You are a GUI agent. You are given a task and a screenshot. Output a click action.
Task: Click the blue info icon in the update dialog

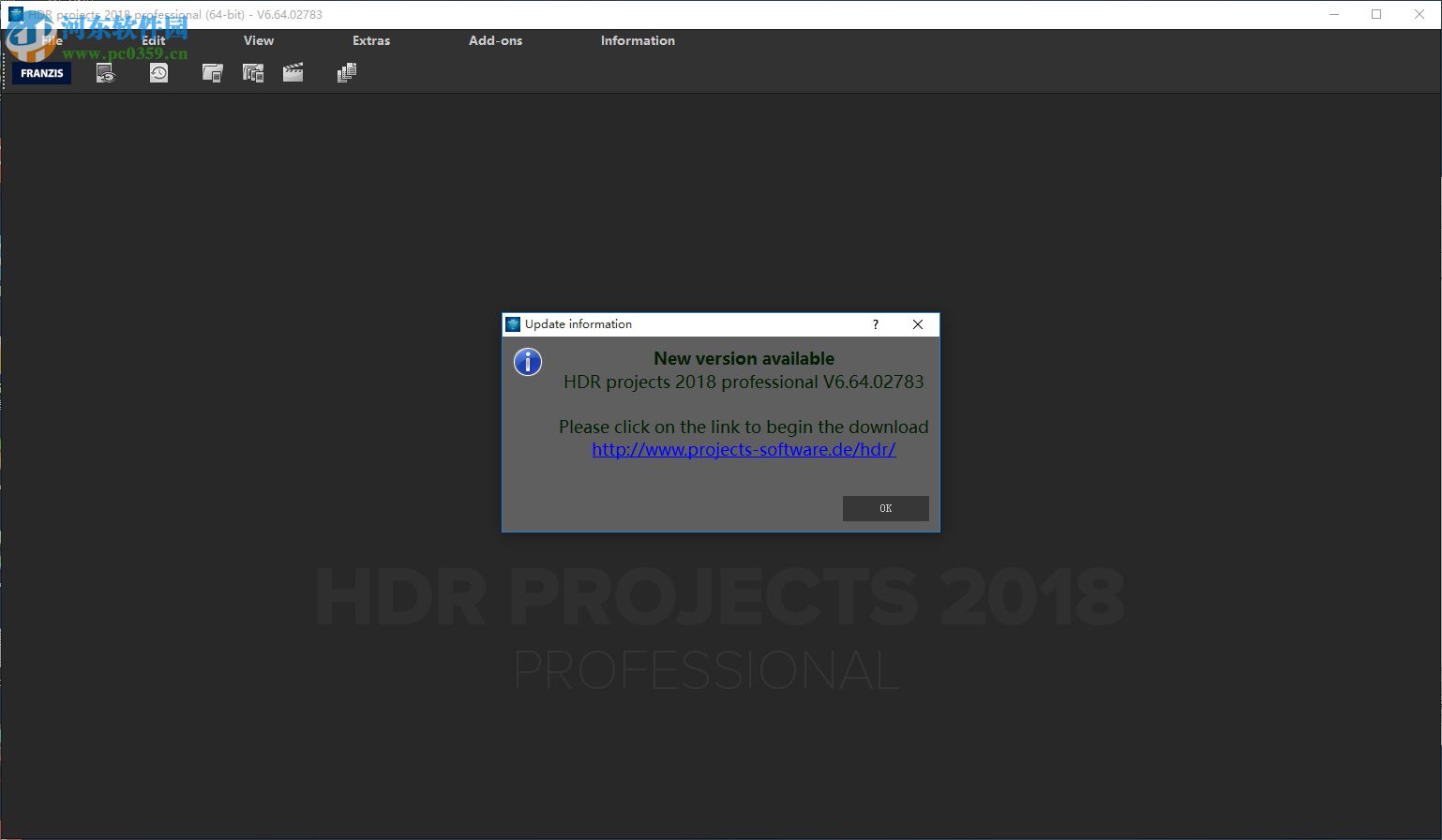point(527,362)
